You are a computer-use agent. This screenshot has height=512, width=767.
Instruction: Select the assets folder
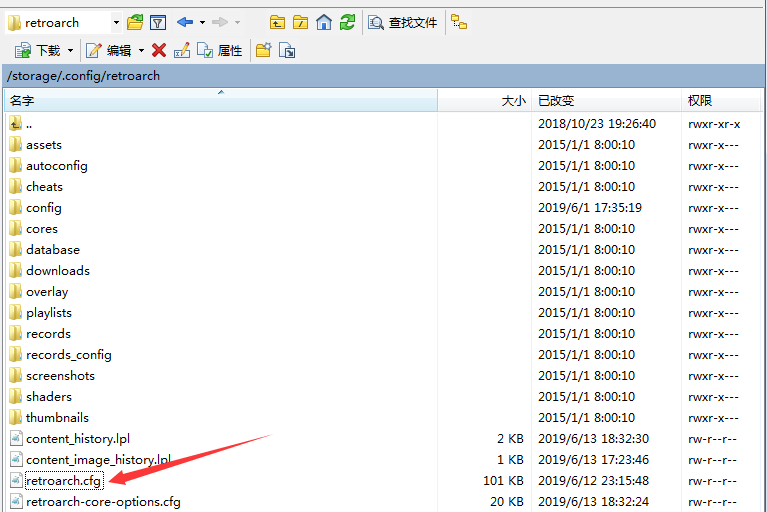tap(44, 145)
